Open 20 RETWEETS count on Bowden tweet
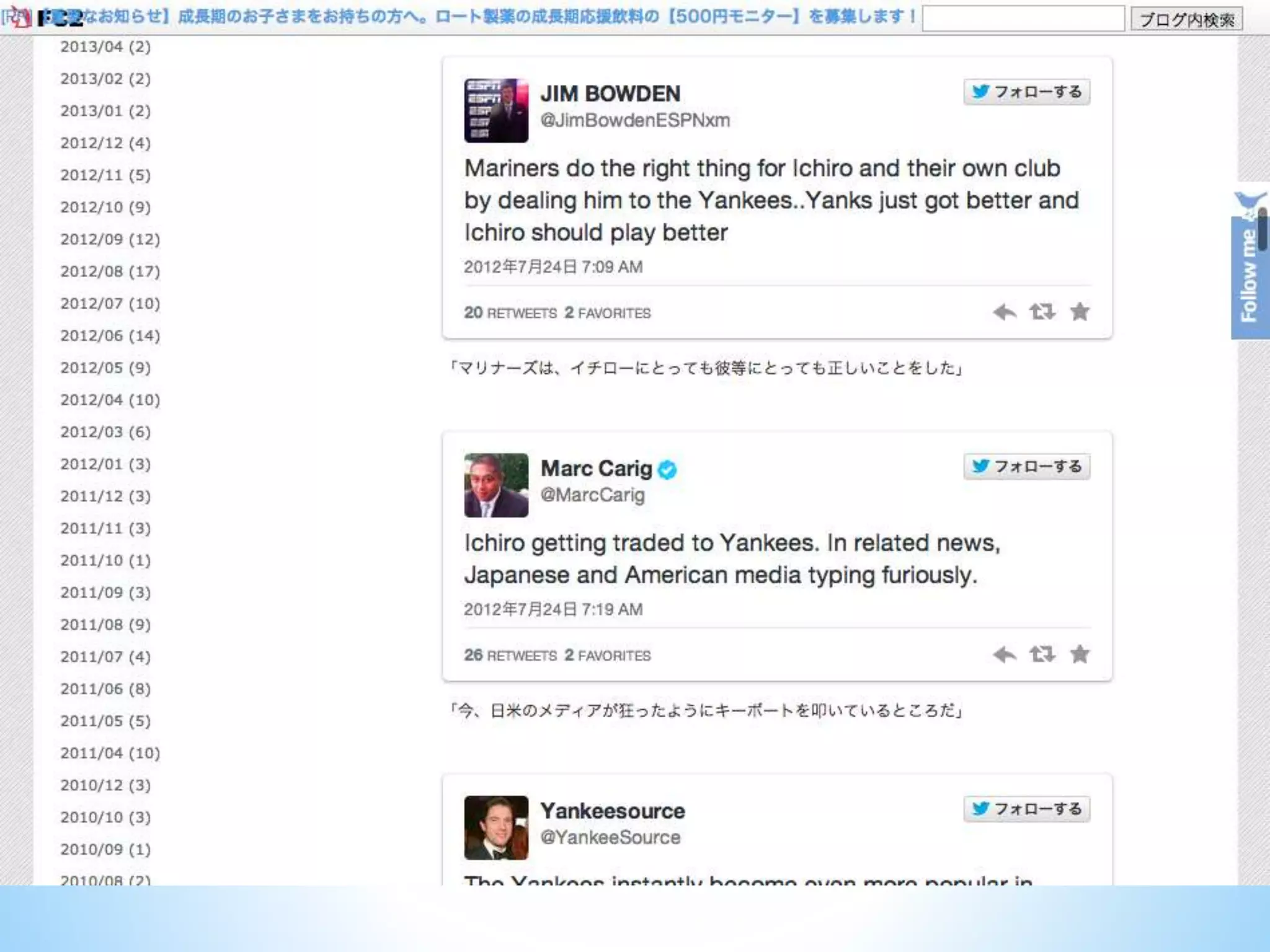1270x952 pixels. [x=510, y=312]
